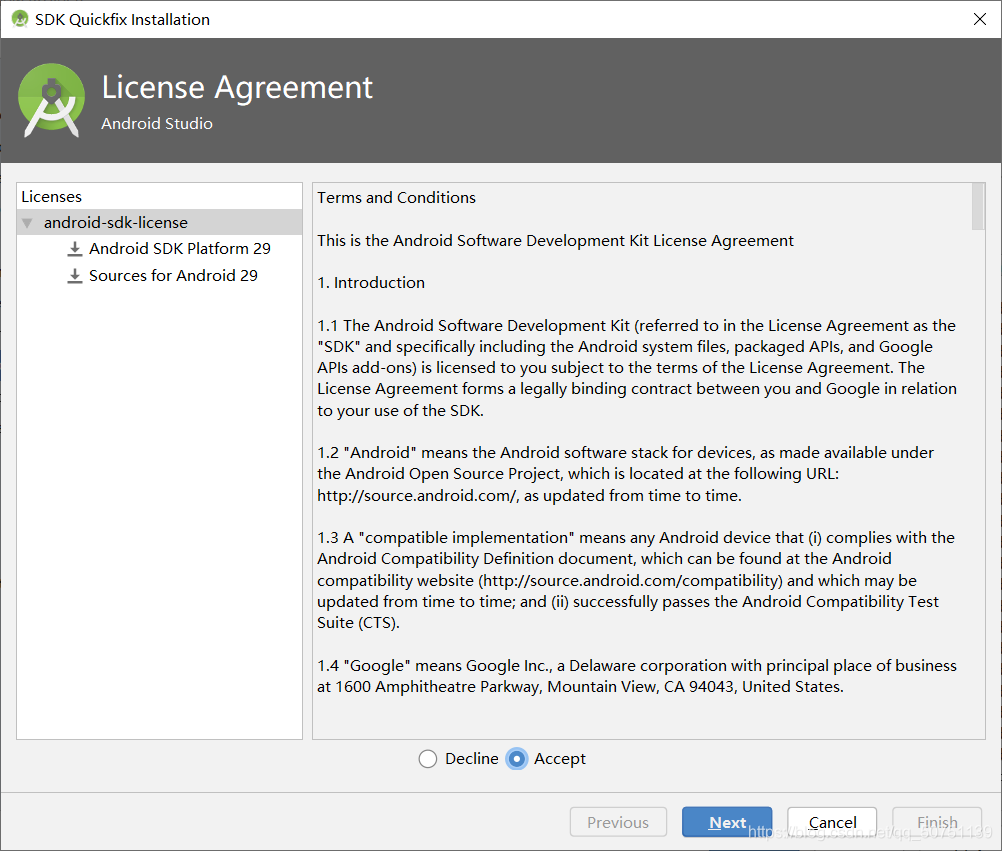Click download icon beside Android SDK Platform 29

(x=75, y=249)
